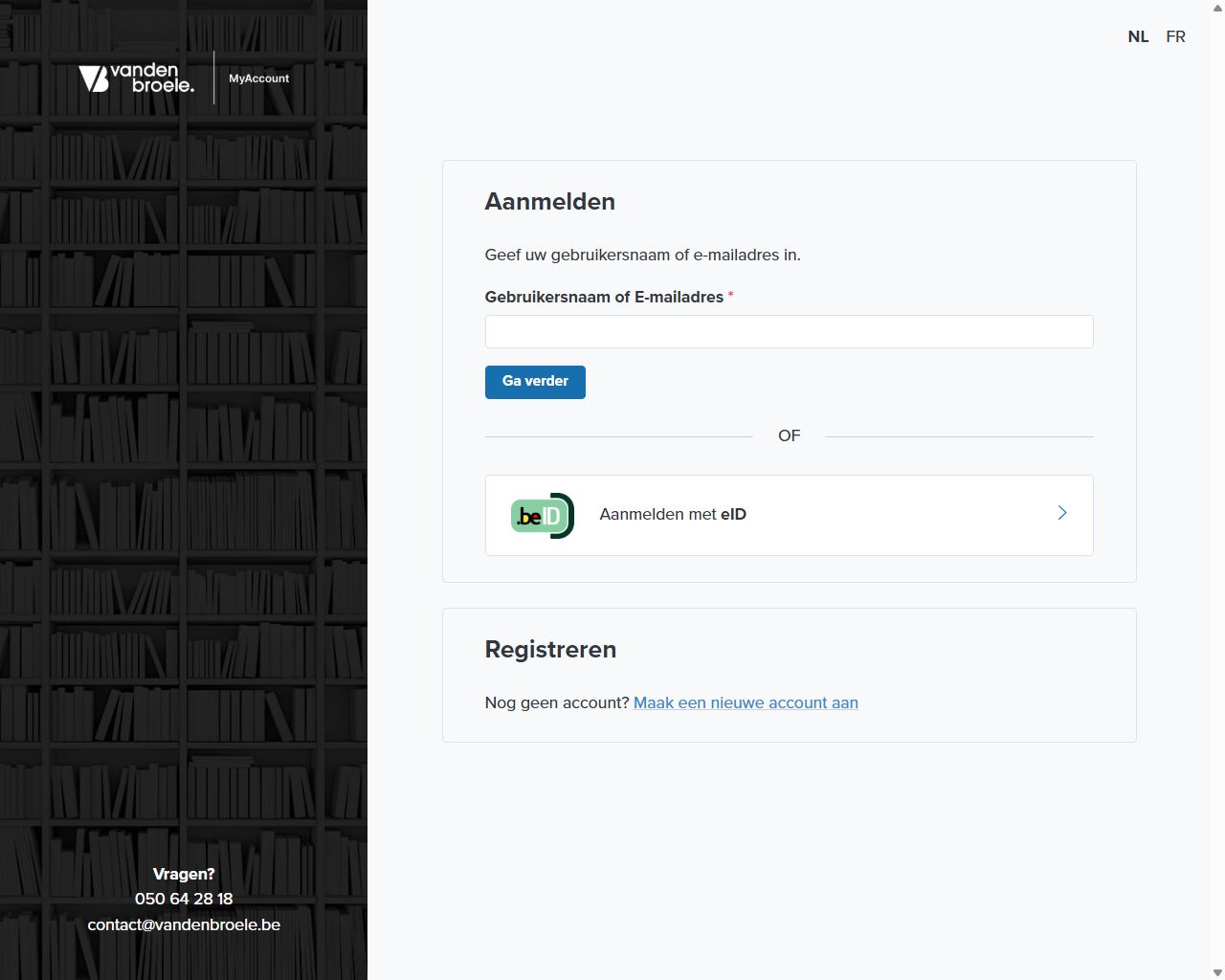Image resolution: width=1225 pixels, height=980 pixels.
Task: Click the Vragen? text in the sidebar
Action: point(184,874)
